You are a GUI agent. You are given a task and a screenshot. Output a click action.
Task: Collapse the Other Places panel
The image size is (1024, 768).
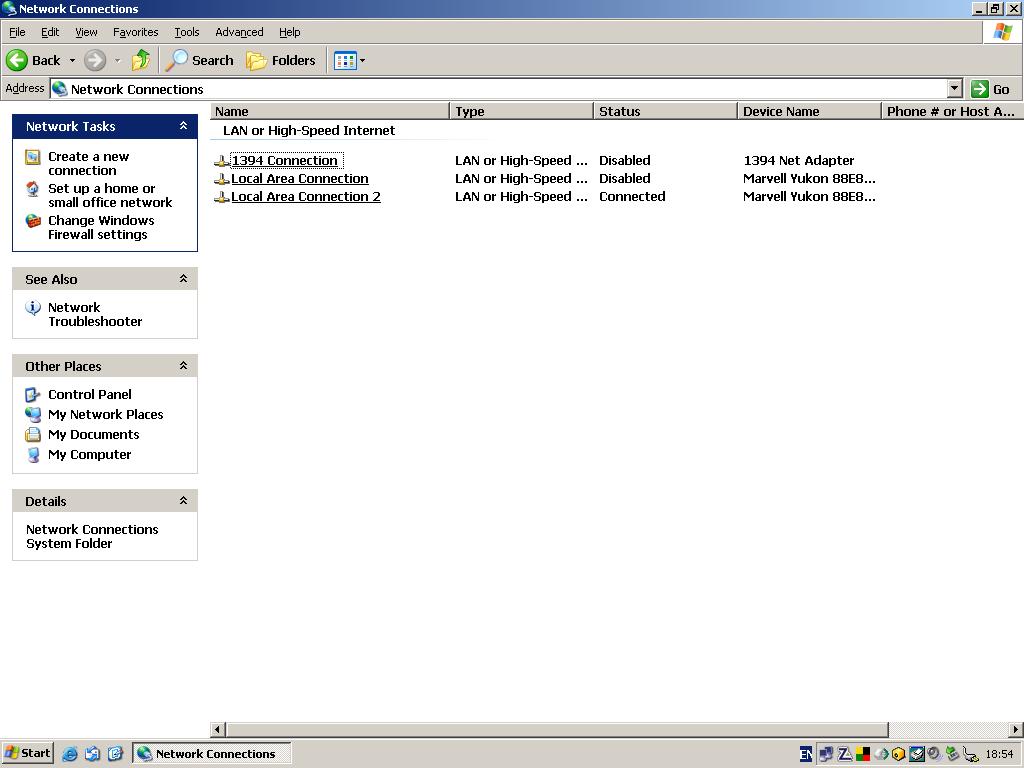184,366
